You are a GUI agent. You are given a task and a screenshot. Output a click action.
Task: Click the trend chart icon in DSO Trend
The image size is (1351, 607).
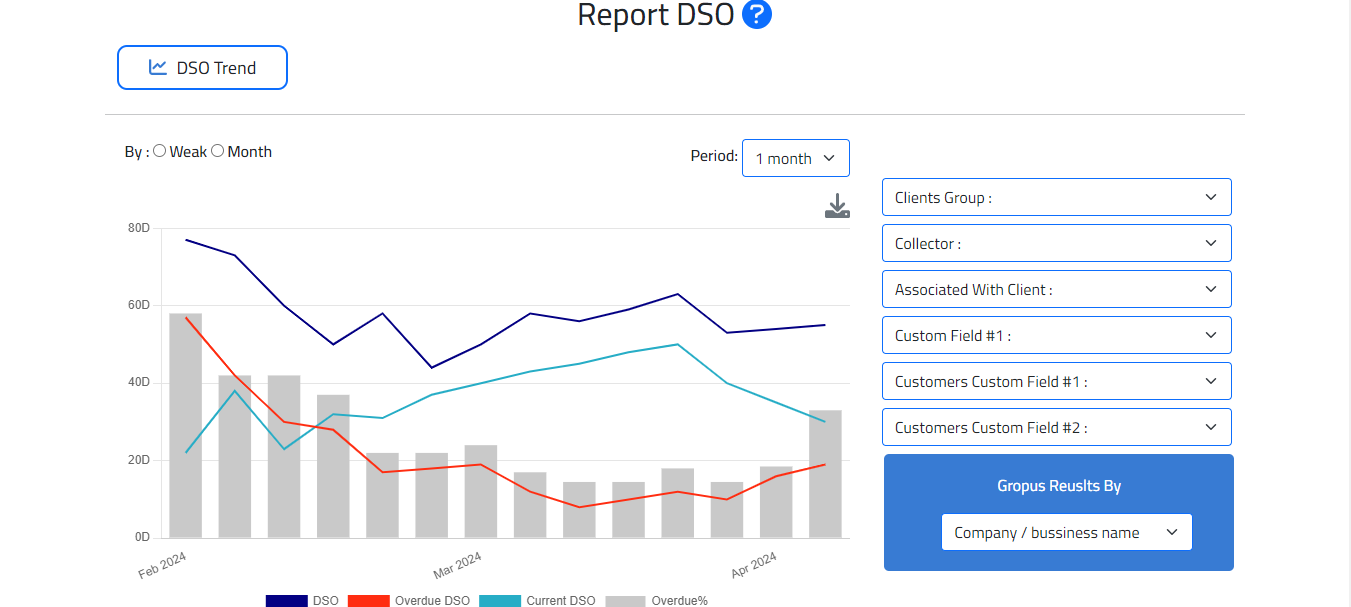pyautogui.click(x=158, y=68)
